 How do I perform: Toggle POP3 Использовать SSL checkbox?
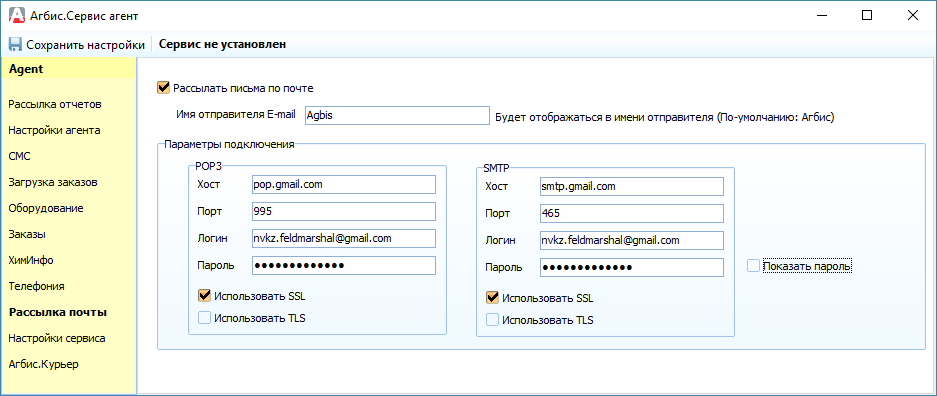(204, 296)
